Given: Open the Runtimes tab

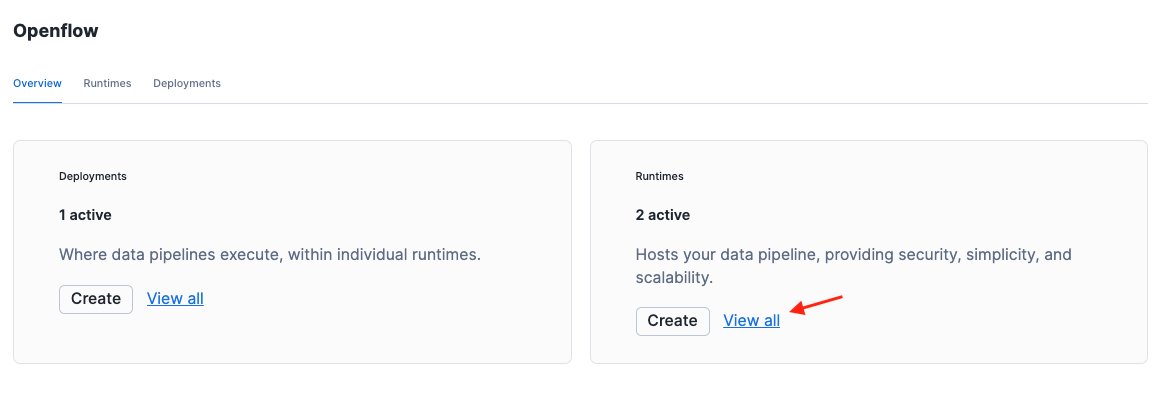Looking at the screenshot, I should (x=107, y=83).
